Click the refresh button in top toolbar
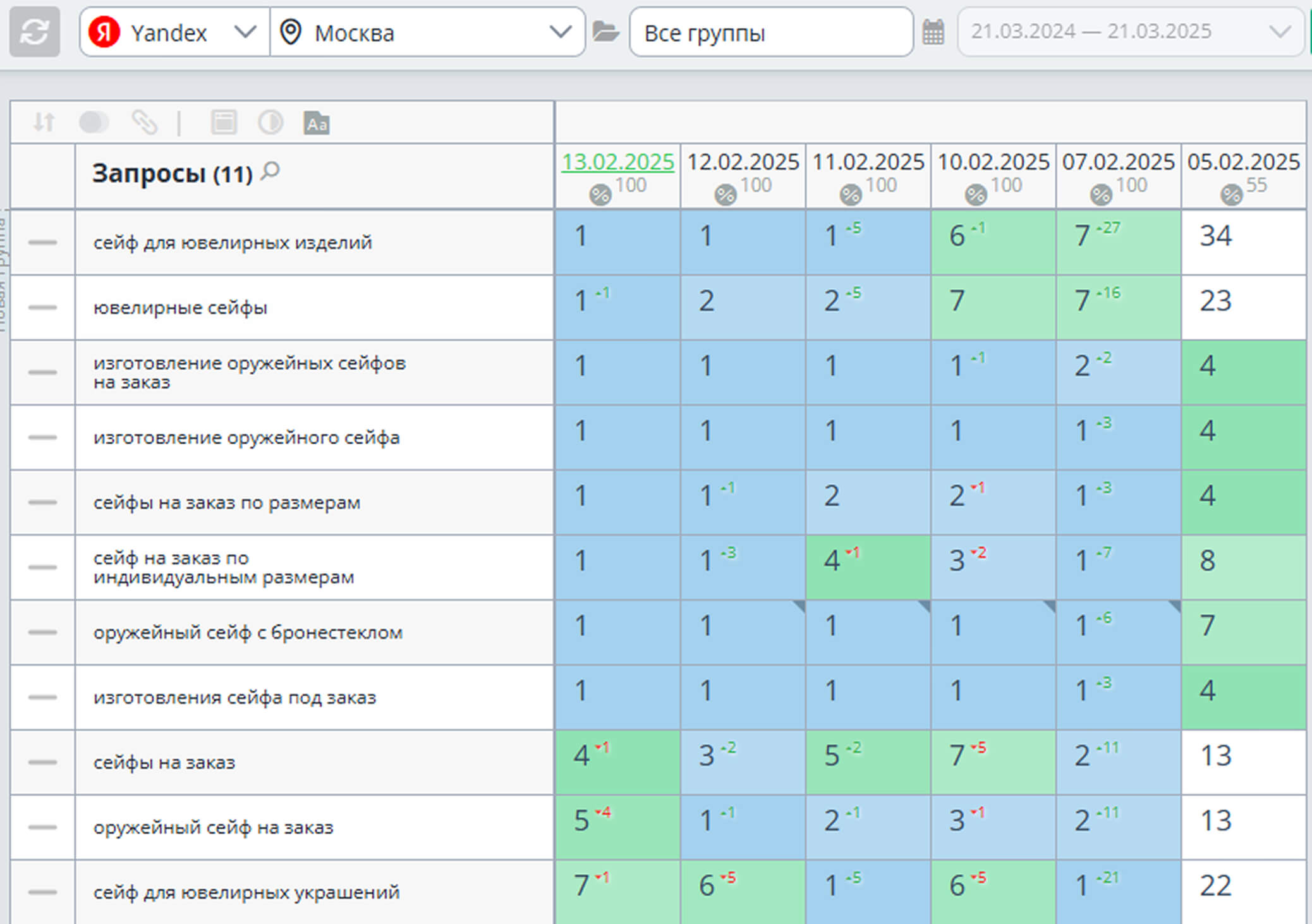1312x924 pixels. pyautogui.click(x=34, y=32)
